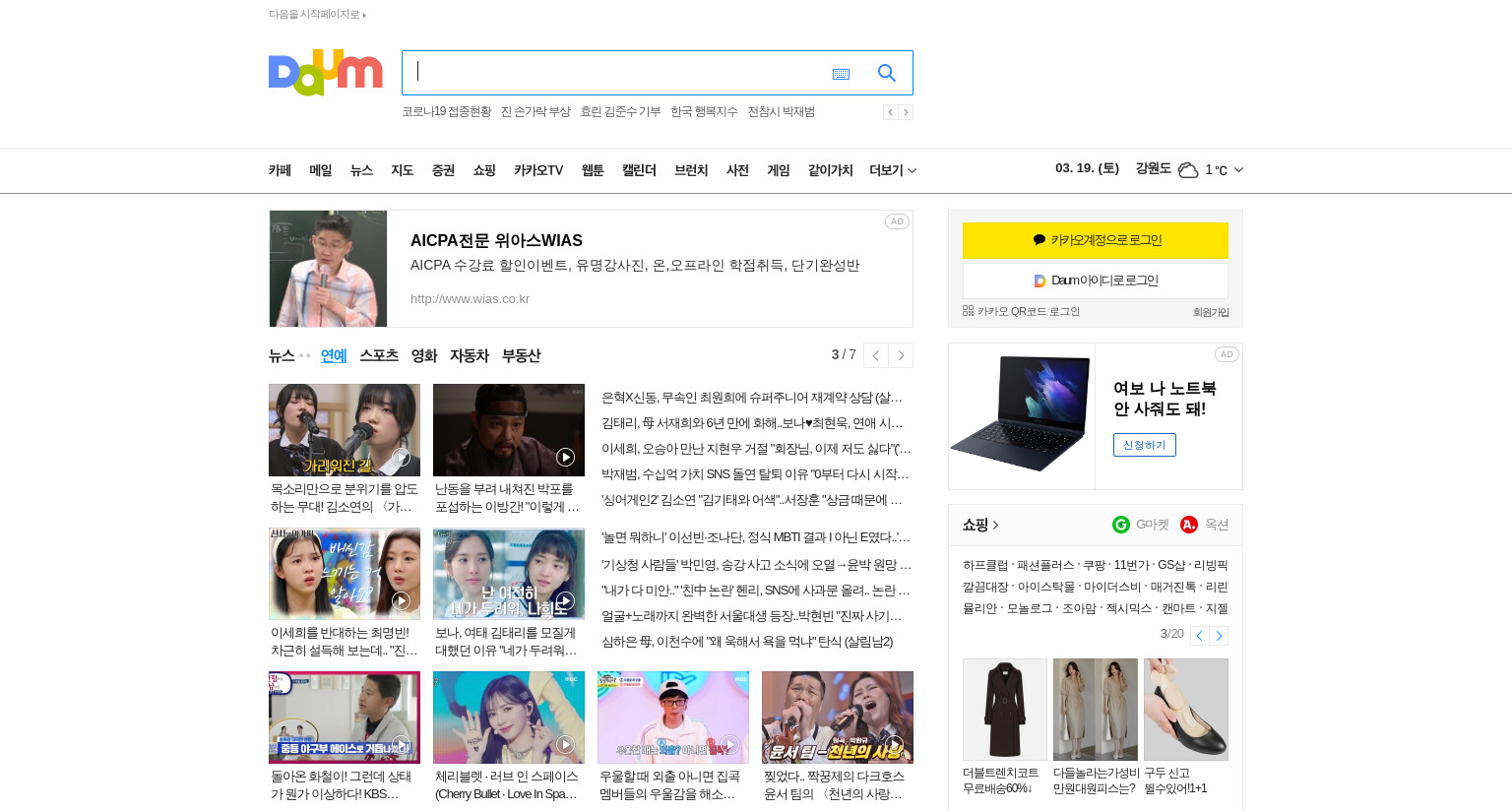The height and width of the screenshot is (811, 1512).
Task: Click the AICPA전문 위아스WIAS ad title
Action: tap(496, 241)
